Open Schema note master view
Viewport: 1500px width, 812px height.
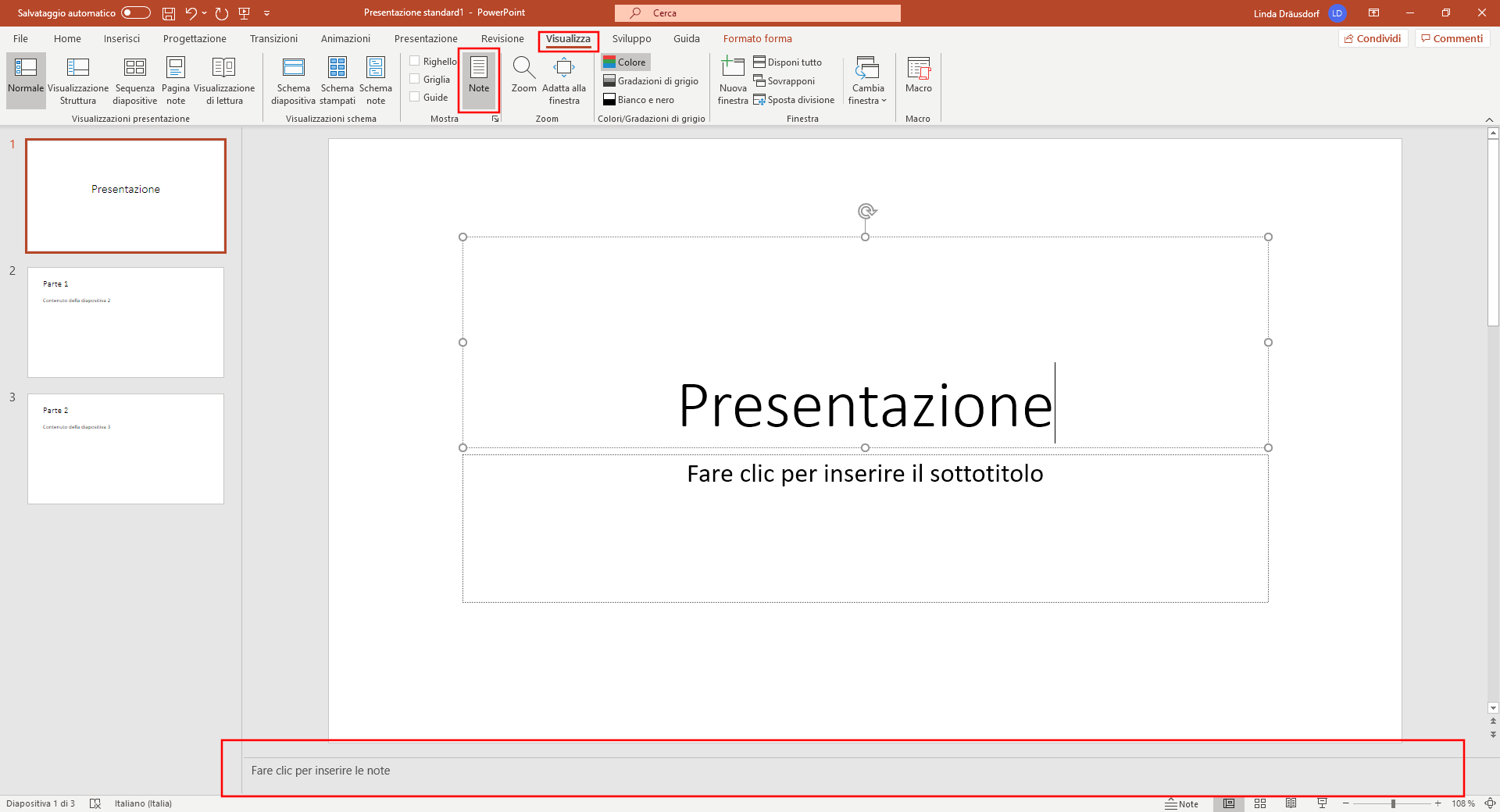tap(376, 80)
